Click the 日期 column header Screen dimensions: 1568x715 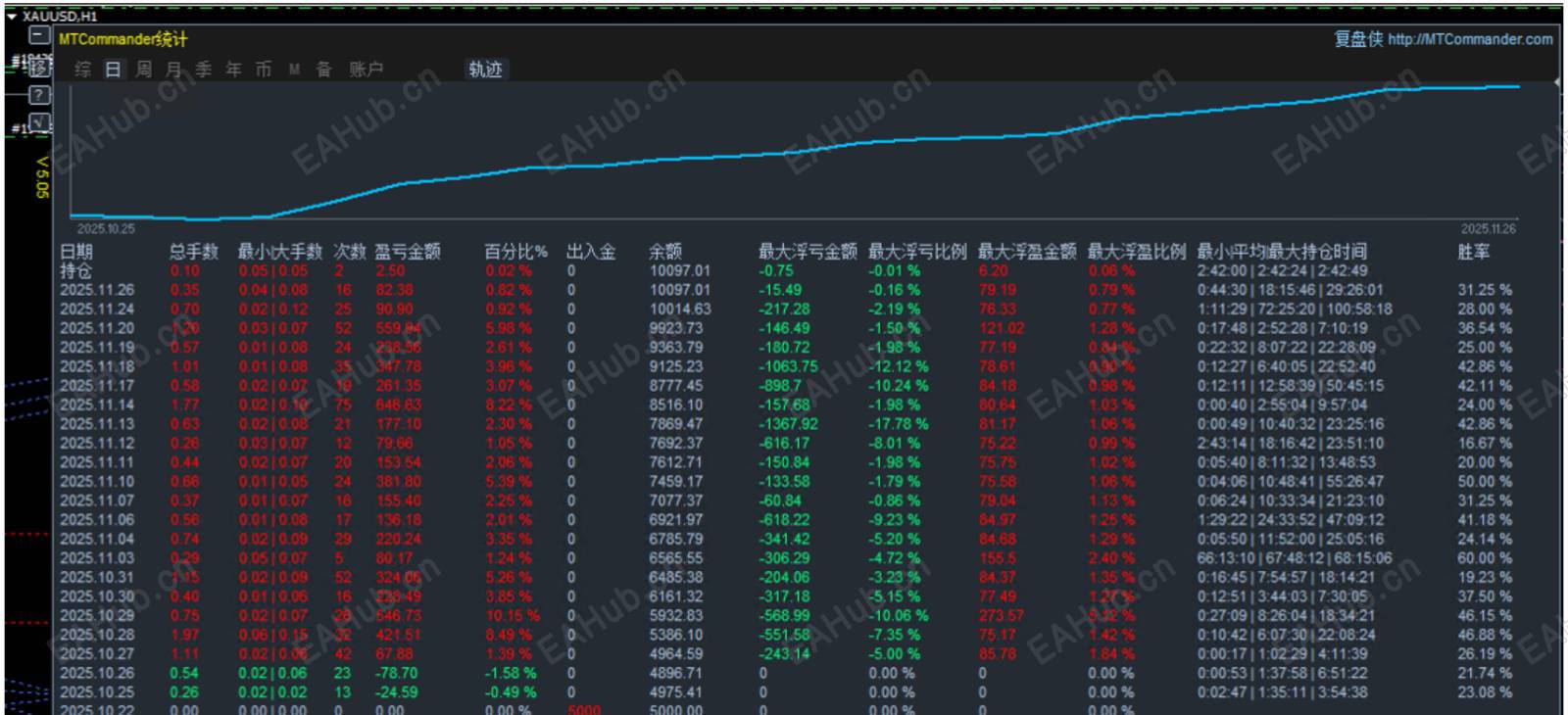point(76,252)
